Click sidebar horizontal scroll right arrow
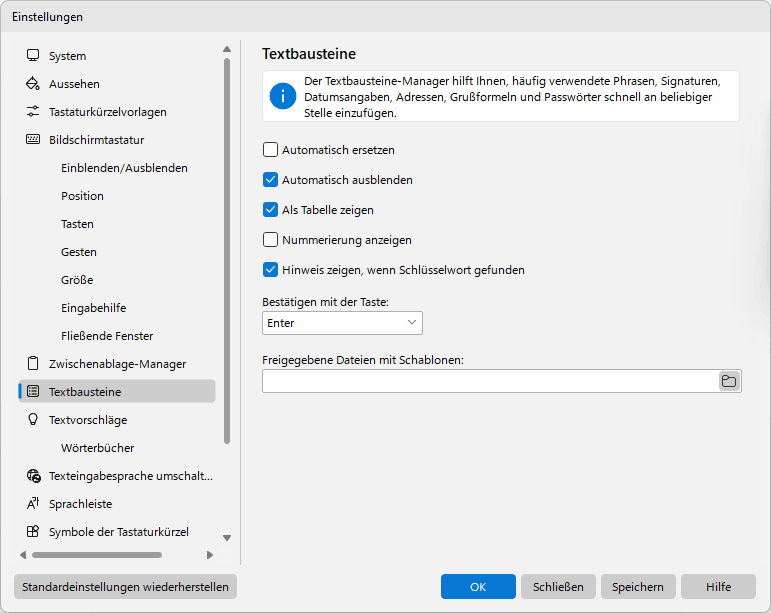The image size is (771, 613). [210, 555]
